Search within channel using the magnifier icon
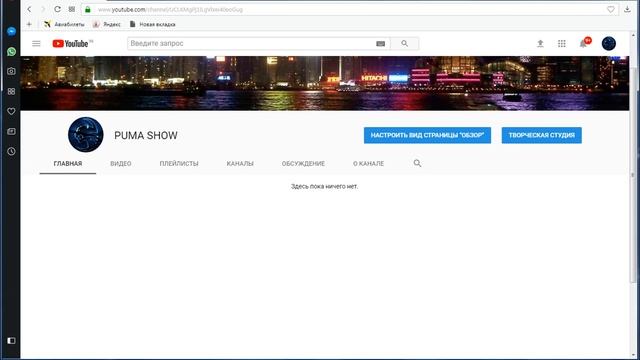The image size is (640, 360). click(417, 163)
